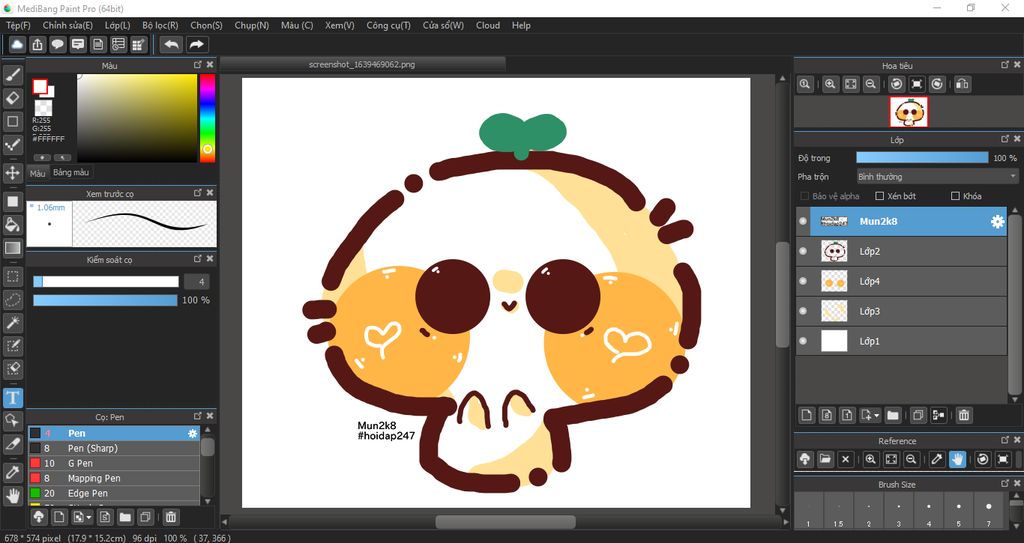
Task: Zoom out the navigator view
Action: (x=871, y=84)
